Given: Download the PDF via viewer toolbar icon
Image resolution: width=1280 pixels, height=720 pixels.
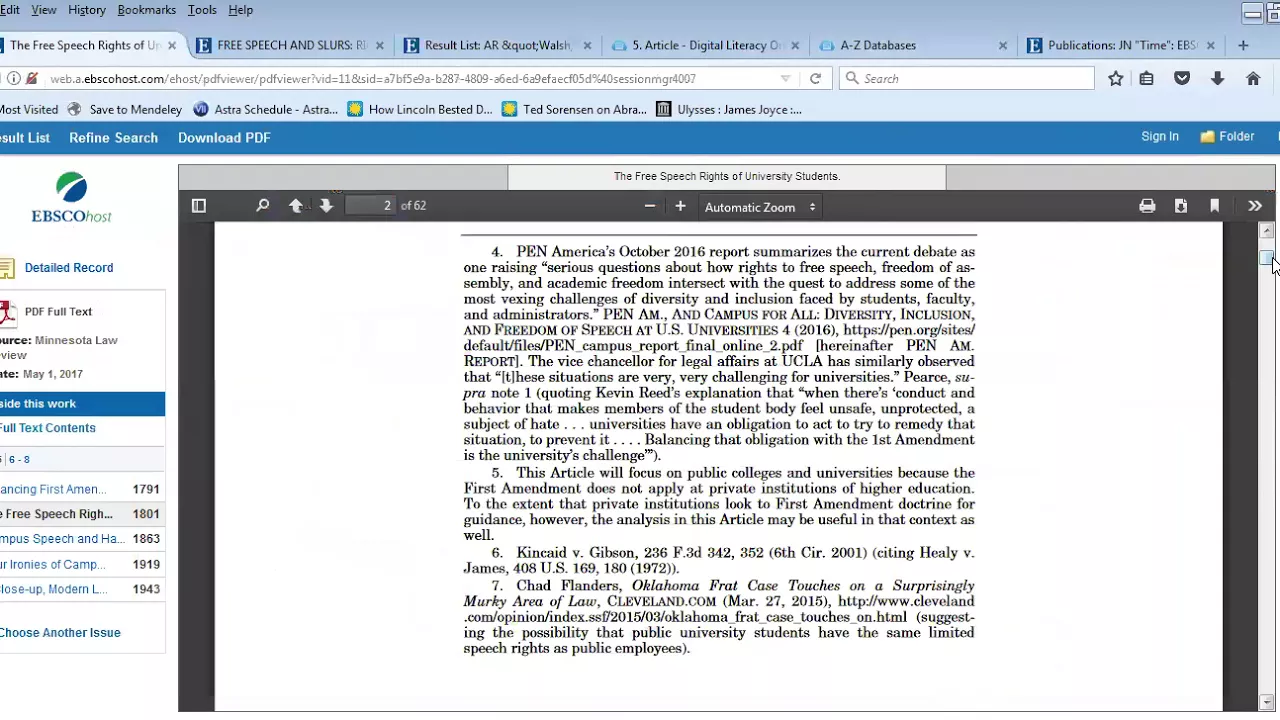Looking at the screenshot, I should (1181, 206).
